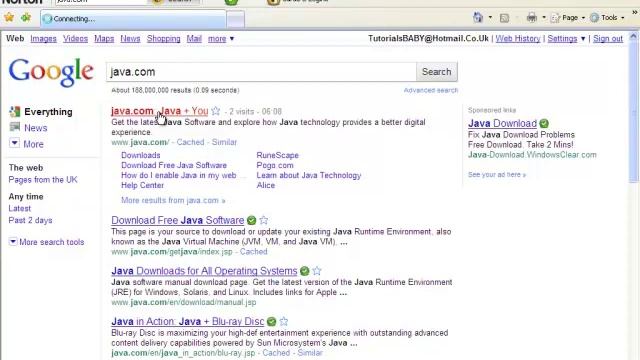Viewport: 640px width, 360px height.
Task: Click the java.com search input field
Action: coord(261,72)
